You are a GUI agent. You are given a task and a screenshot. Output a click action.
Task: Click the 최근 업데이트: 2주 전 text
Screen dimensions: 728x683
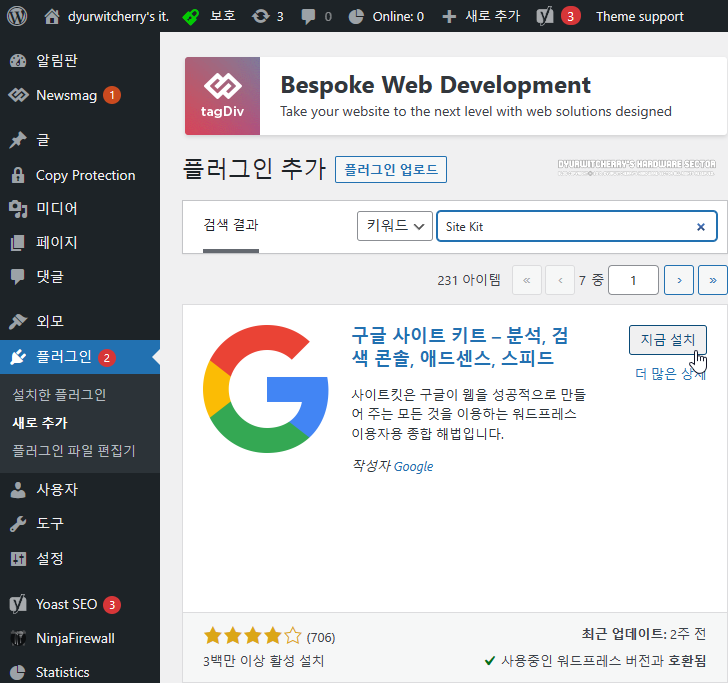[644, 634]
